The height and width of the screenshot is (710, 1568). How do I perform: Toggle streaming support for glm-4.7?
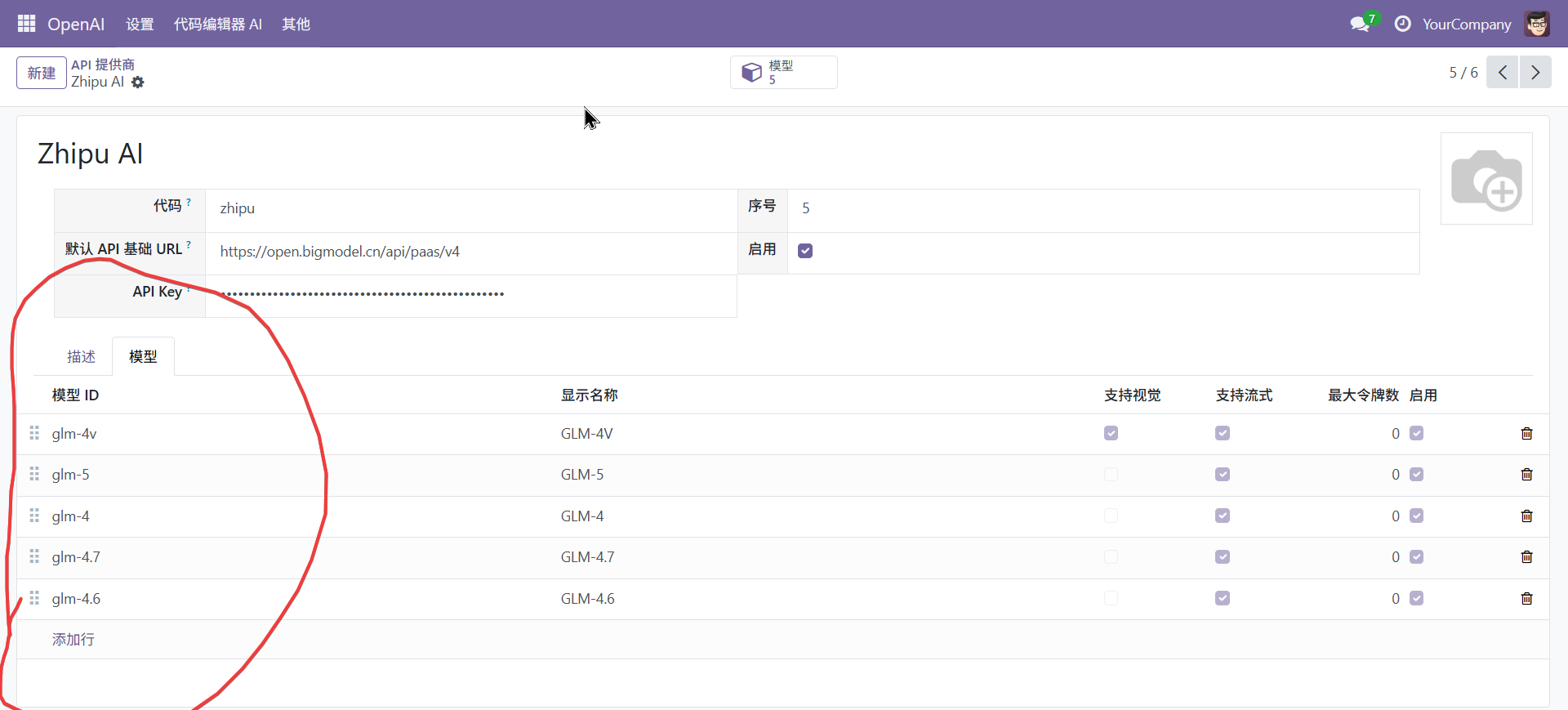point(1222,557)
